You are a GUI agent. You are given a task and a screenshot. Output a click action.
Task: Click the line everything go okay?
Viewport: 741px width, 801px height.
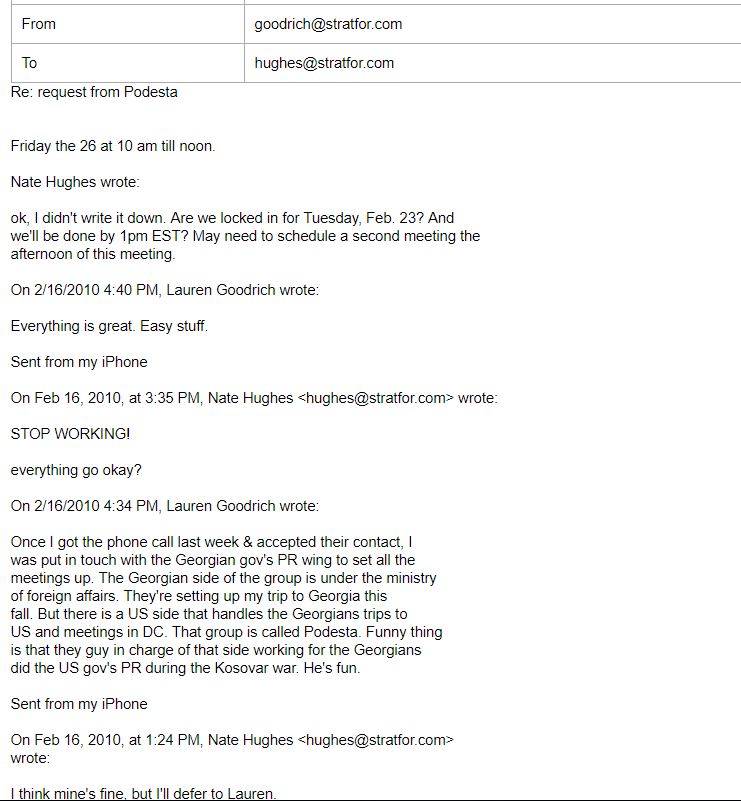pyautogui.click(x=76, y=470)
